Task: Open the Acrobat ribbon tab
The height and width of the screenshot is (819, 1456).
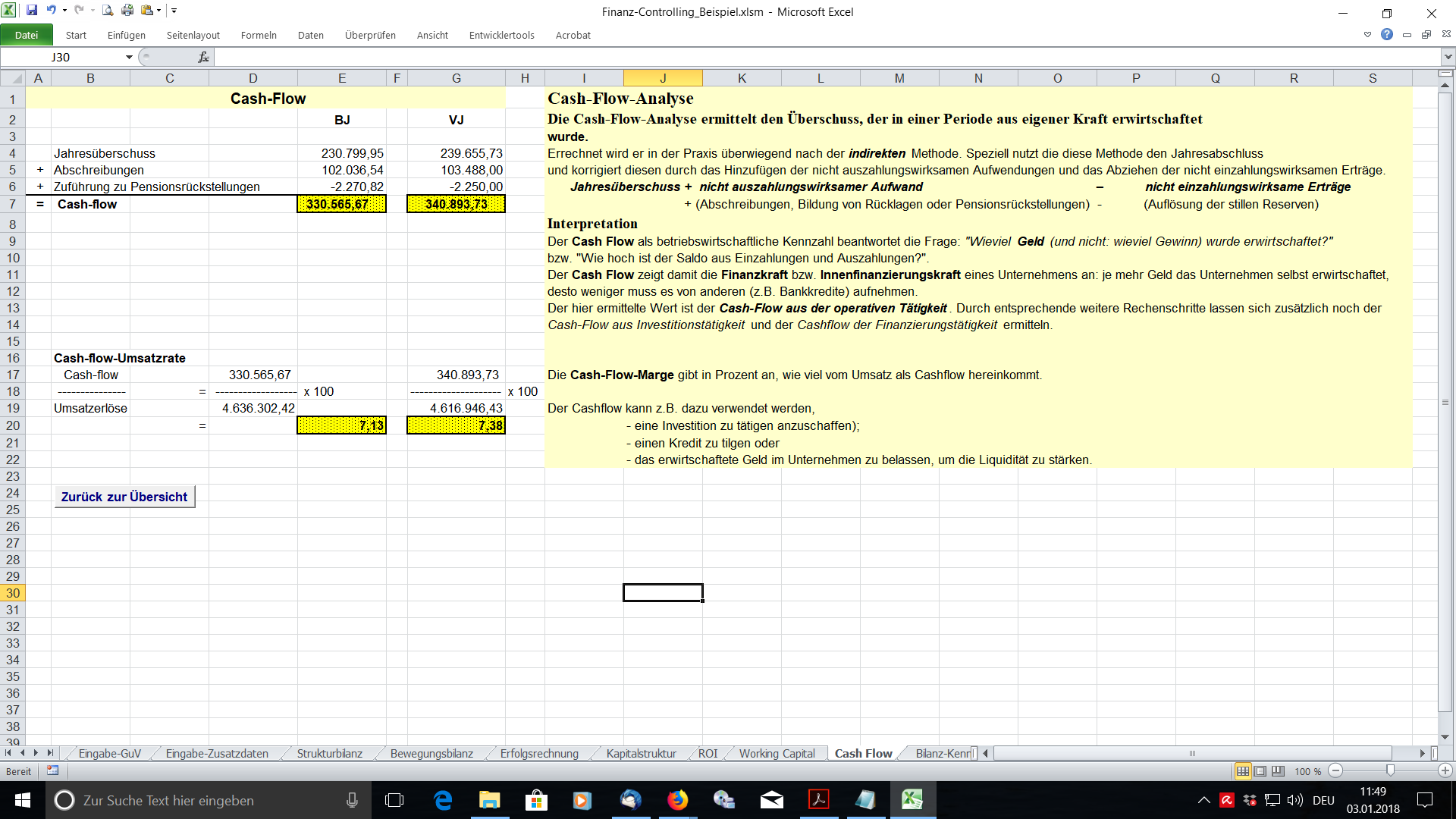Action: tap(573, 35)
